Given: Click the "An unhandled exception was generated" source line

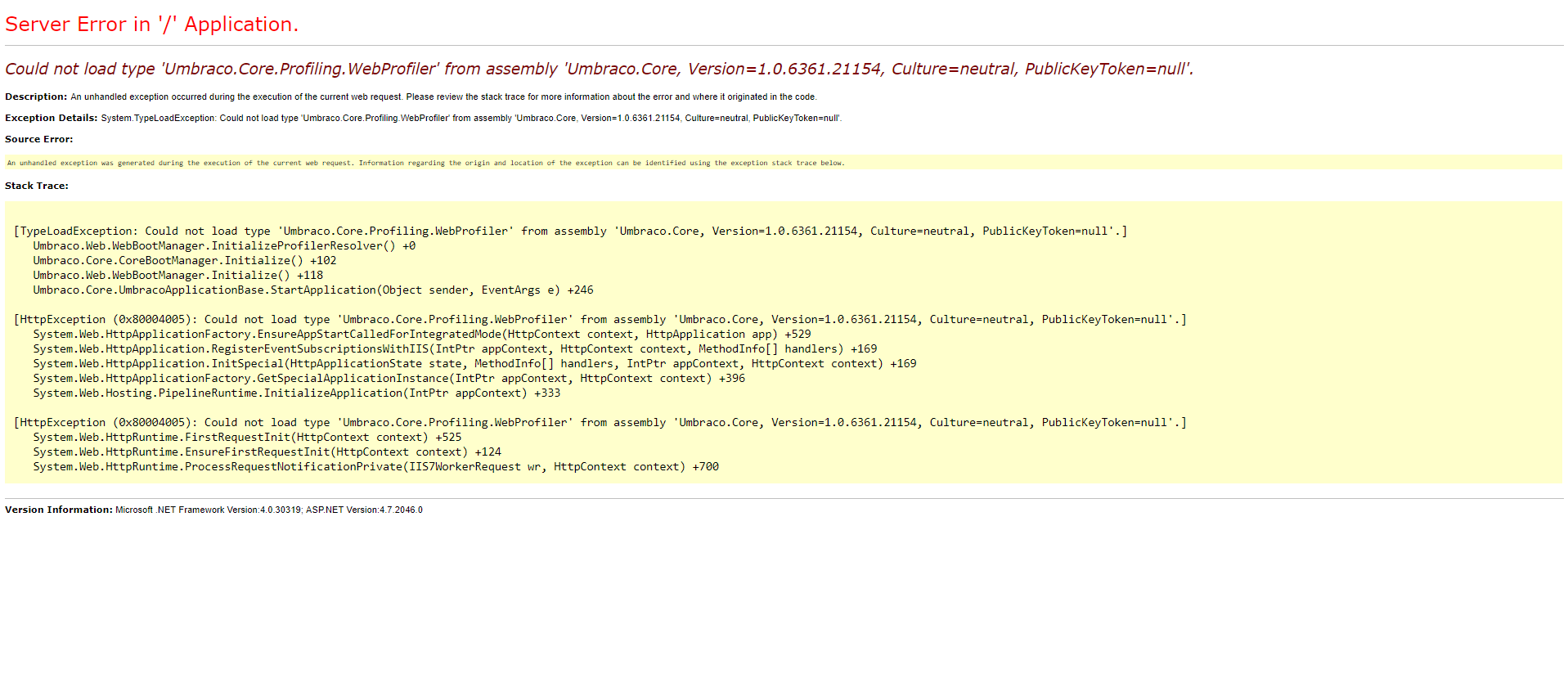Looking at the screenshot, I should pos(425,163).
